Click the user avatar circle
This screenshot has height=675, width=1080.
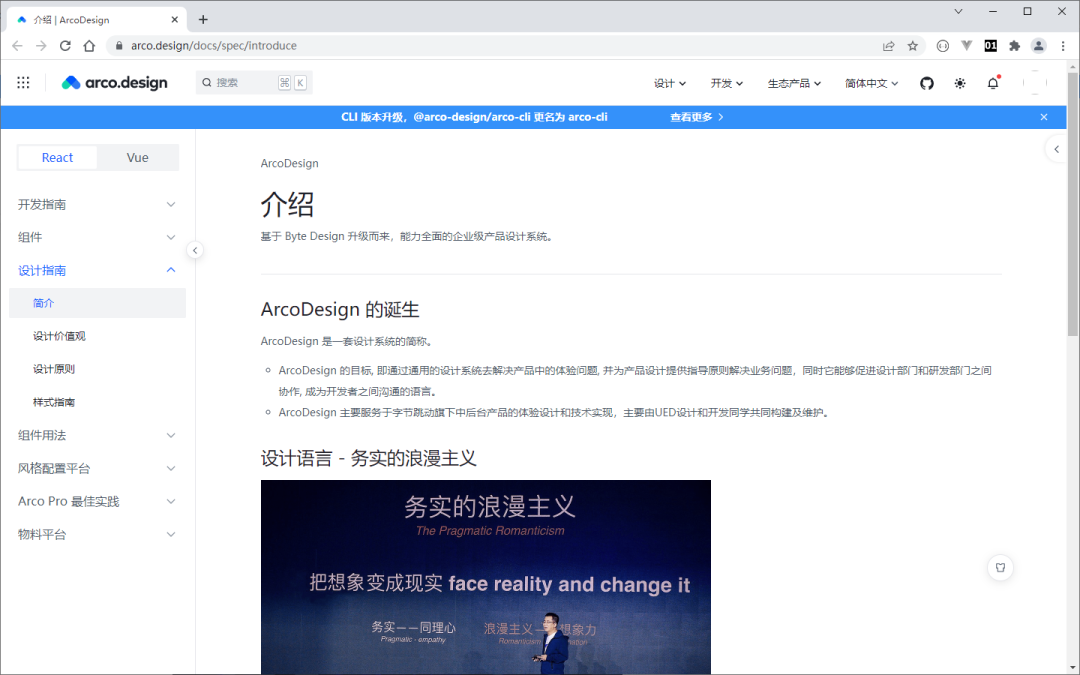coord(1035,83)
